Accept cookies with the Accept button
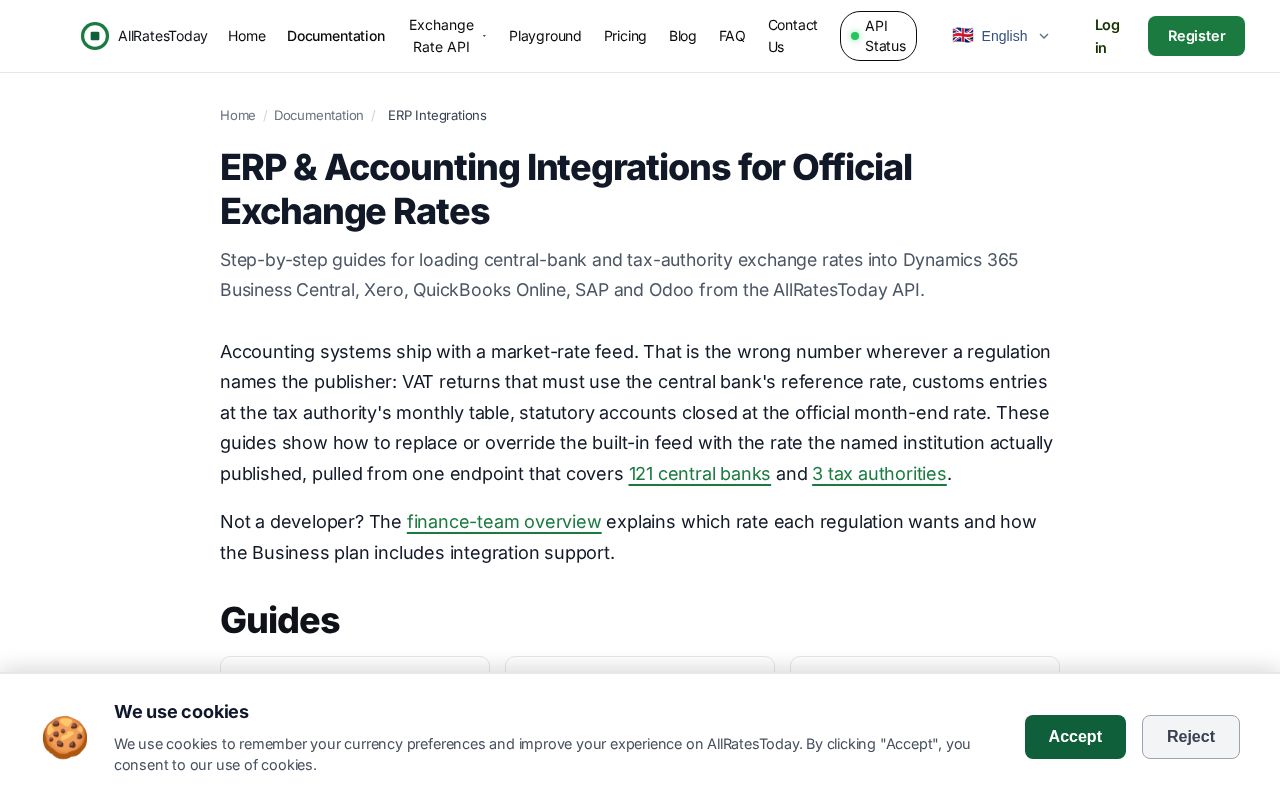 (x=1075, y=737)
